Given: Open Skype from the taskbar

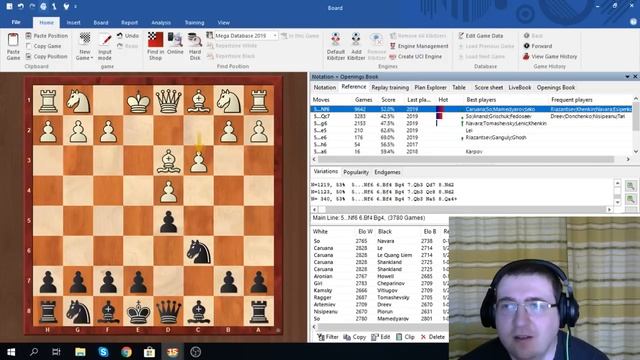Looking at the screenshot, I should click(x=103, y=351).
